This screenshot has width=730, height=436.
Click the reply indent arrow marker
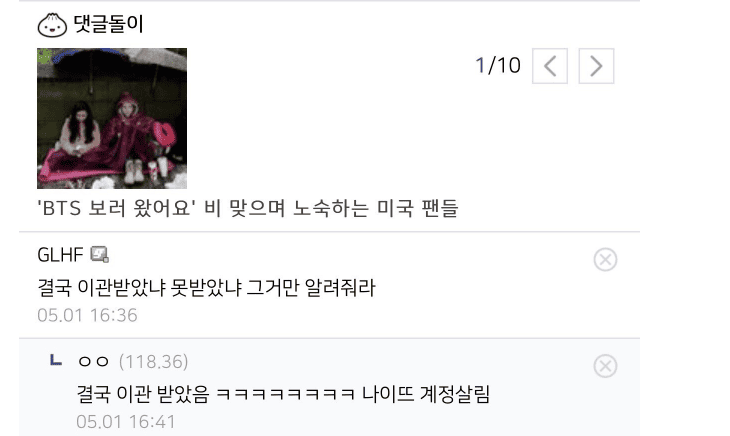click(x=56, y=360)
